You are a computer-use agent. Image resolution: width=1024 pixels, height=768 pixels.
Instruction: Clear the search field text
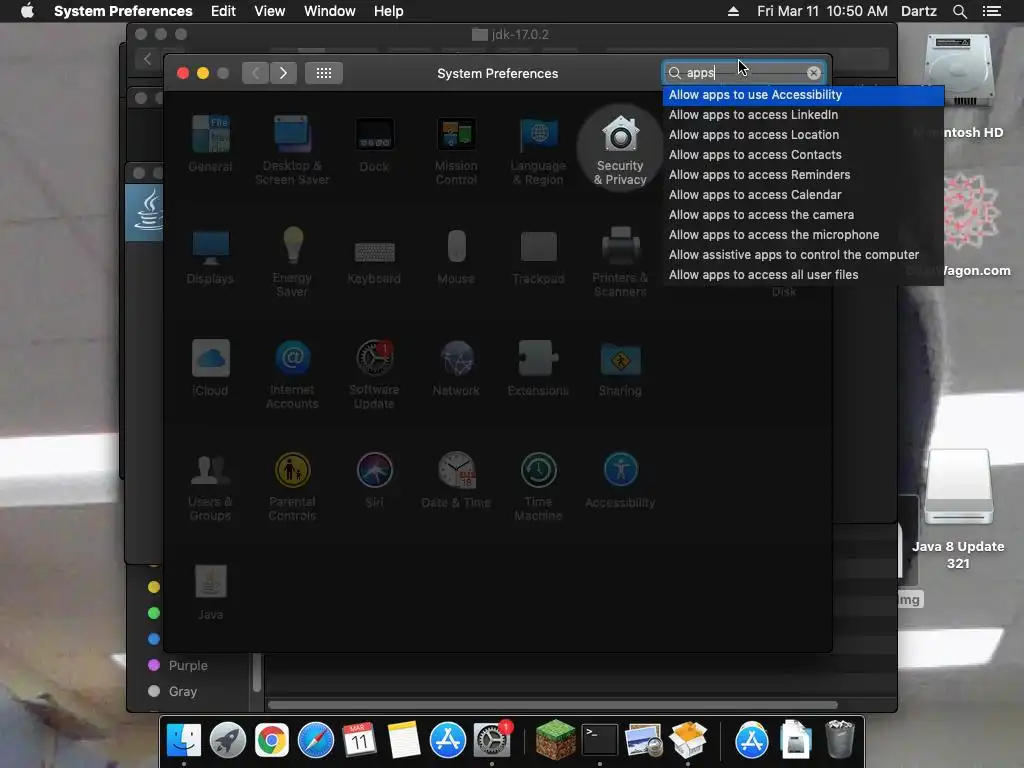pyautogui.click(x=814, y=73)
